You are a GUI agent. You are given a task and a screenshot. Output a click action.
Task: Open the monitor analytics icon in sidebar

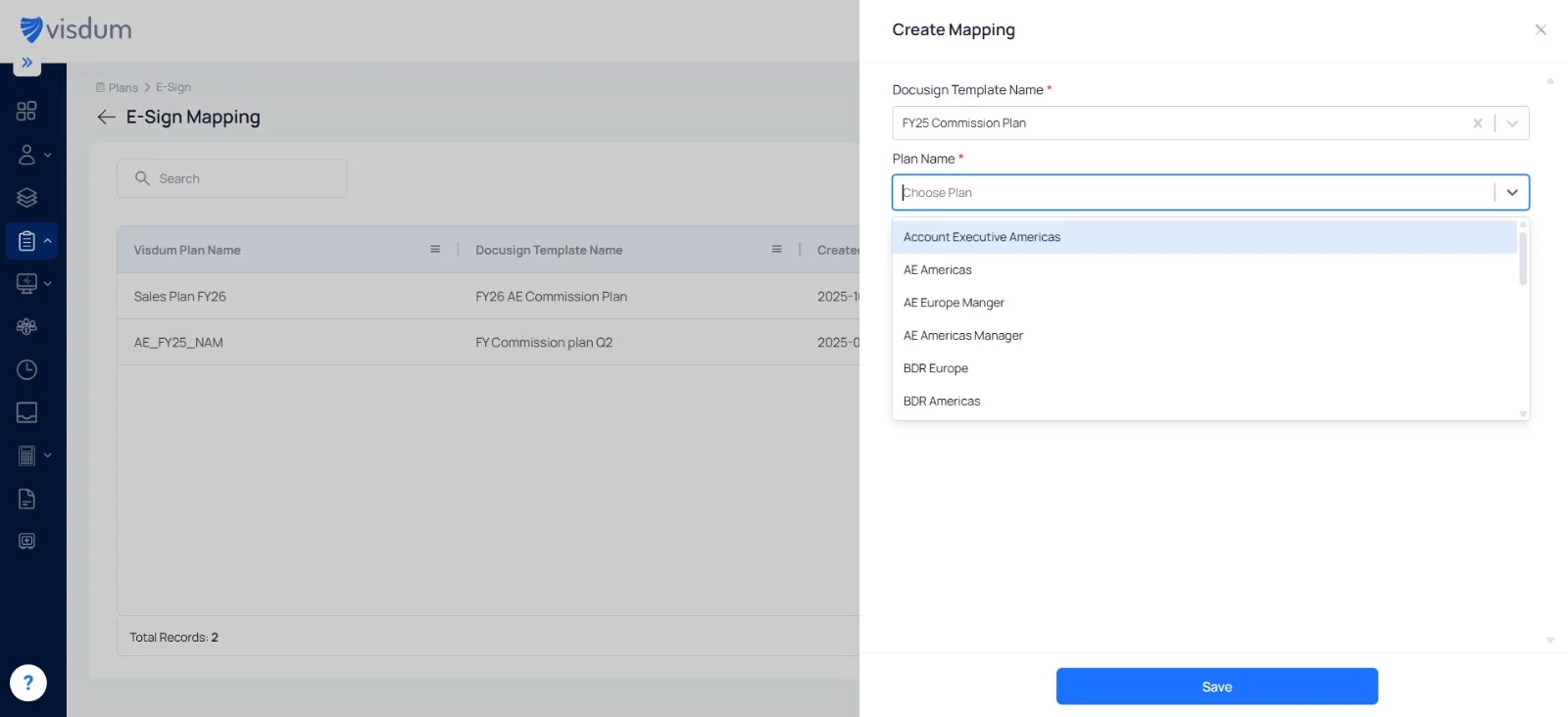(x=26, y=284)
